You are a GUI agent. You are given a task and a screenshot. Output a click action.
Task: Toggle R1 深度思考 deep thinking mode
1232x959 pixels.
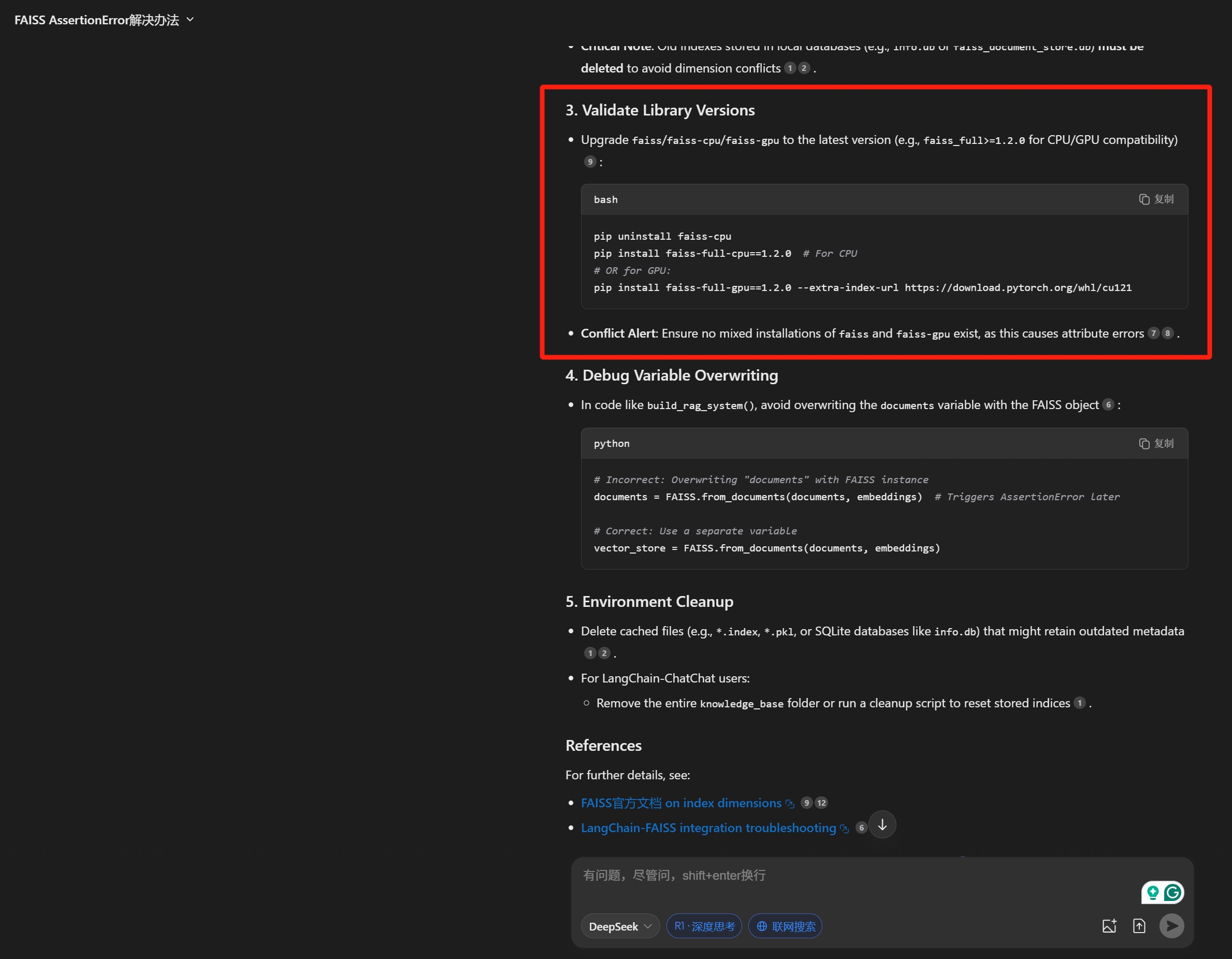click(x=704, y=926)
